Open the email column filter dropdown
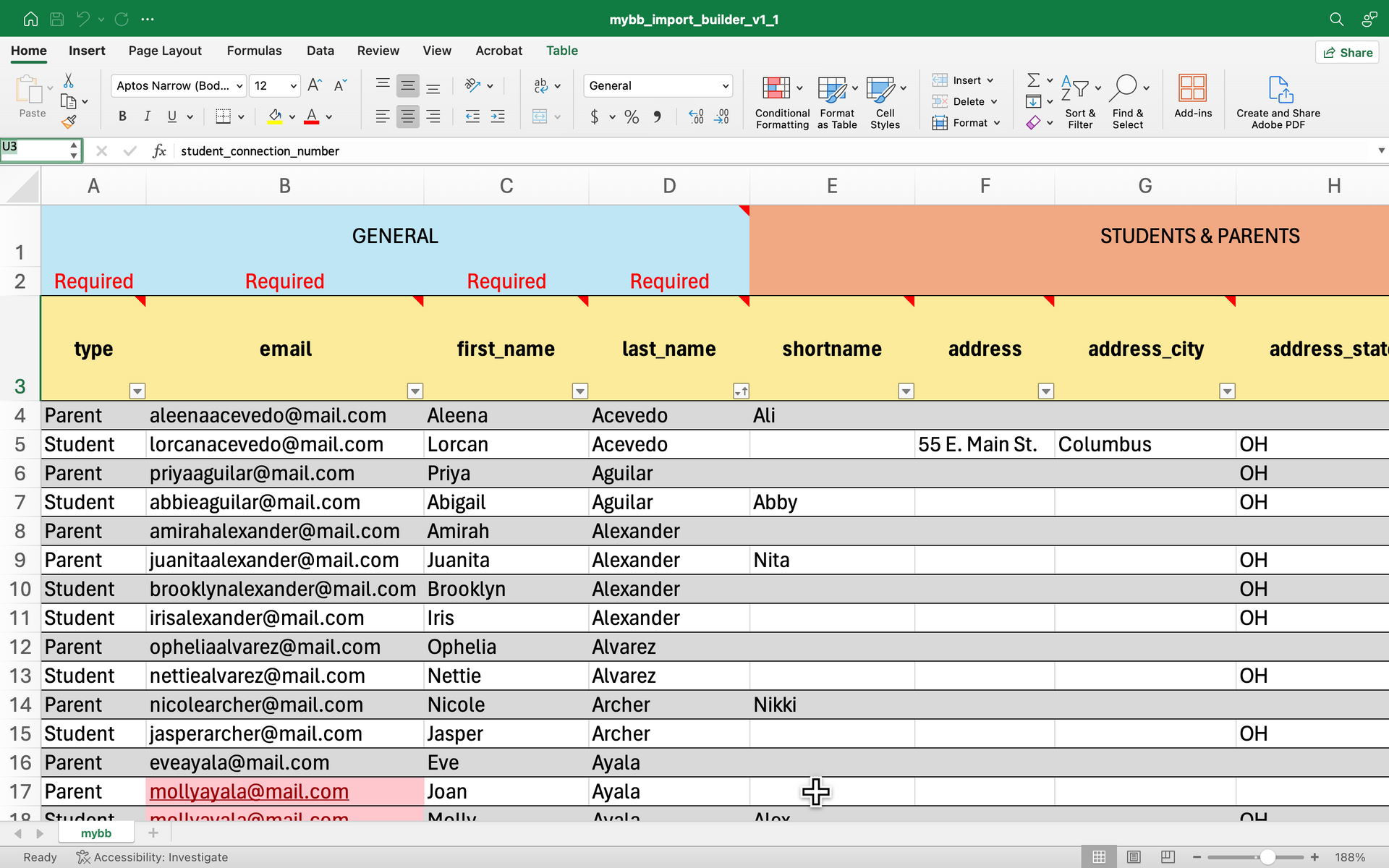 [415, 391]
